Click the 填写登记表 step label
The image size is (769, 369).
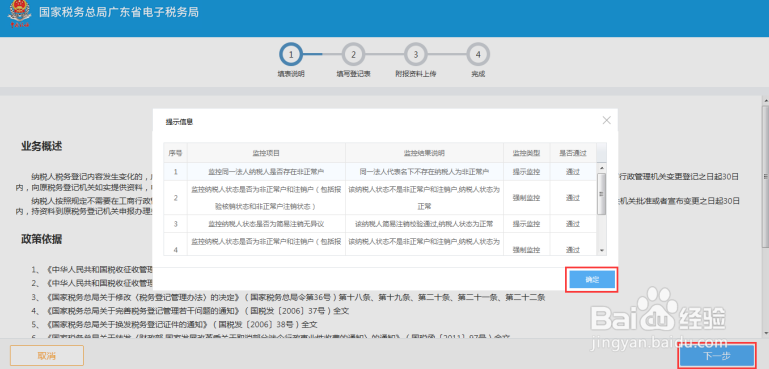point(353,74)
